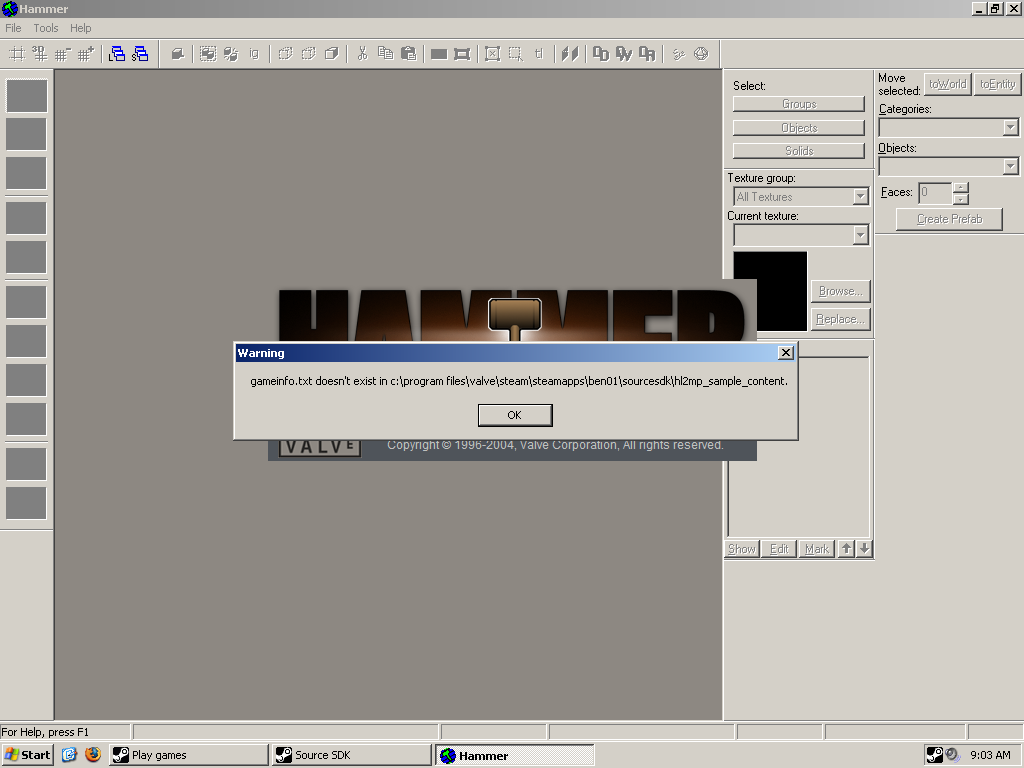Open the Help menu
The height and width of the screenshot is (768, 1024).
coord(80,28)
